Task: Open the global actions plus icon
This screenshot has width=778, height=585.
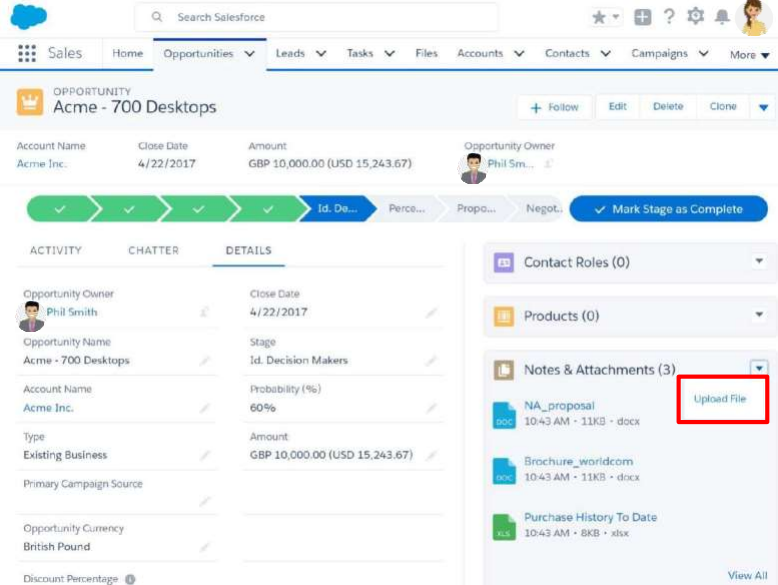Action: 643,17
